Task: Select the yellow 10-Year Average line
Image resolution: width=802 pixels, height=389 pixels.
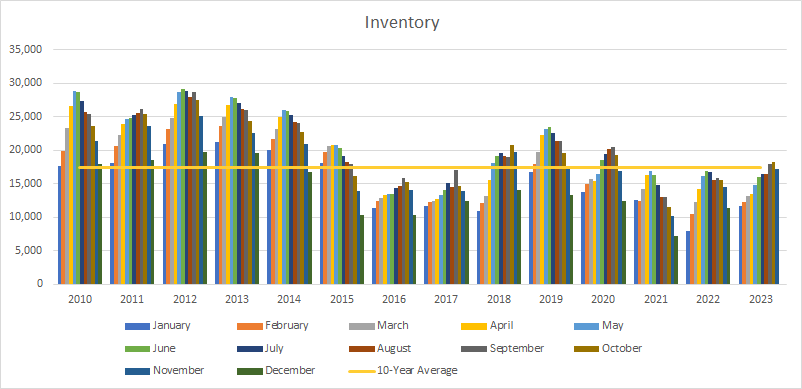Action: [428, 168]
